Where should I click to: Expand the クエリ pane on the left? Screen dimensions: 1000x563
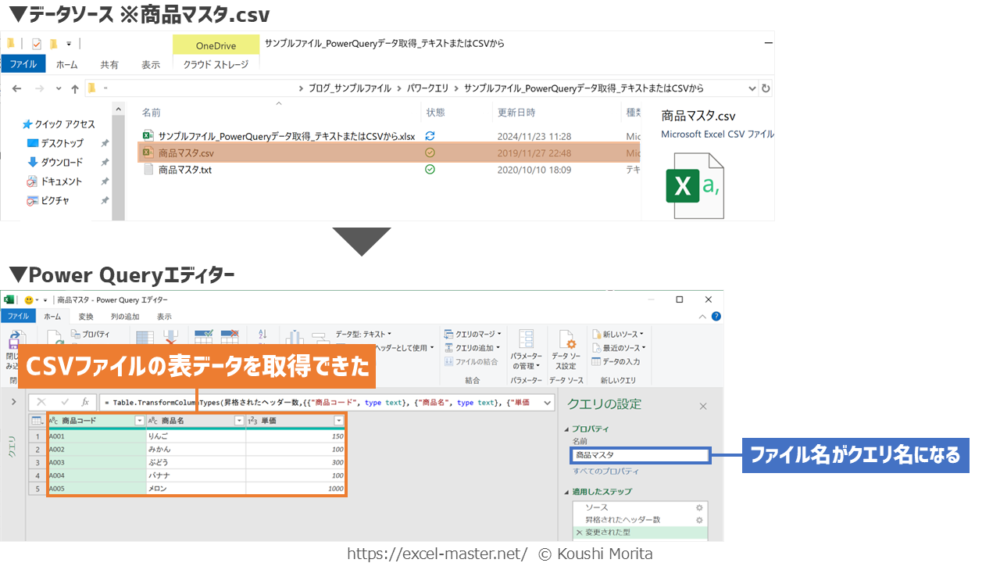(x=13, y=402)
